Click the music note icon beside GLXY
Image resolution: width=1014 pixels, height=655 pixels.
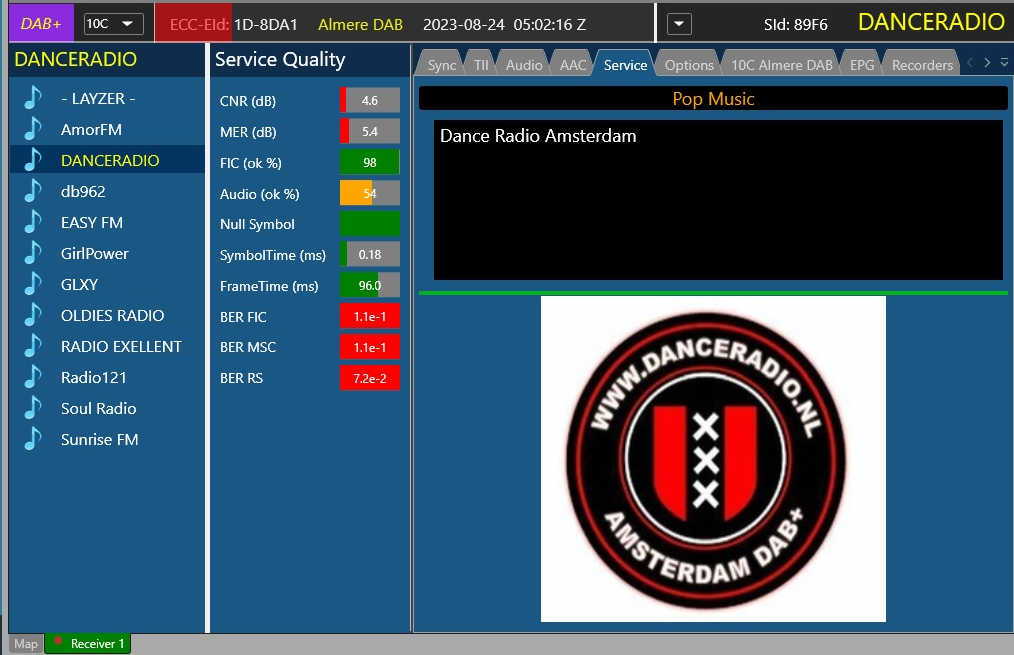coord(33,284)
